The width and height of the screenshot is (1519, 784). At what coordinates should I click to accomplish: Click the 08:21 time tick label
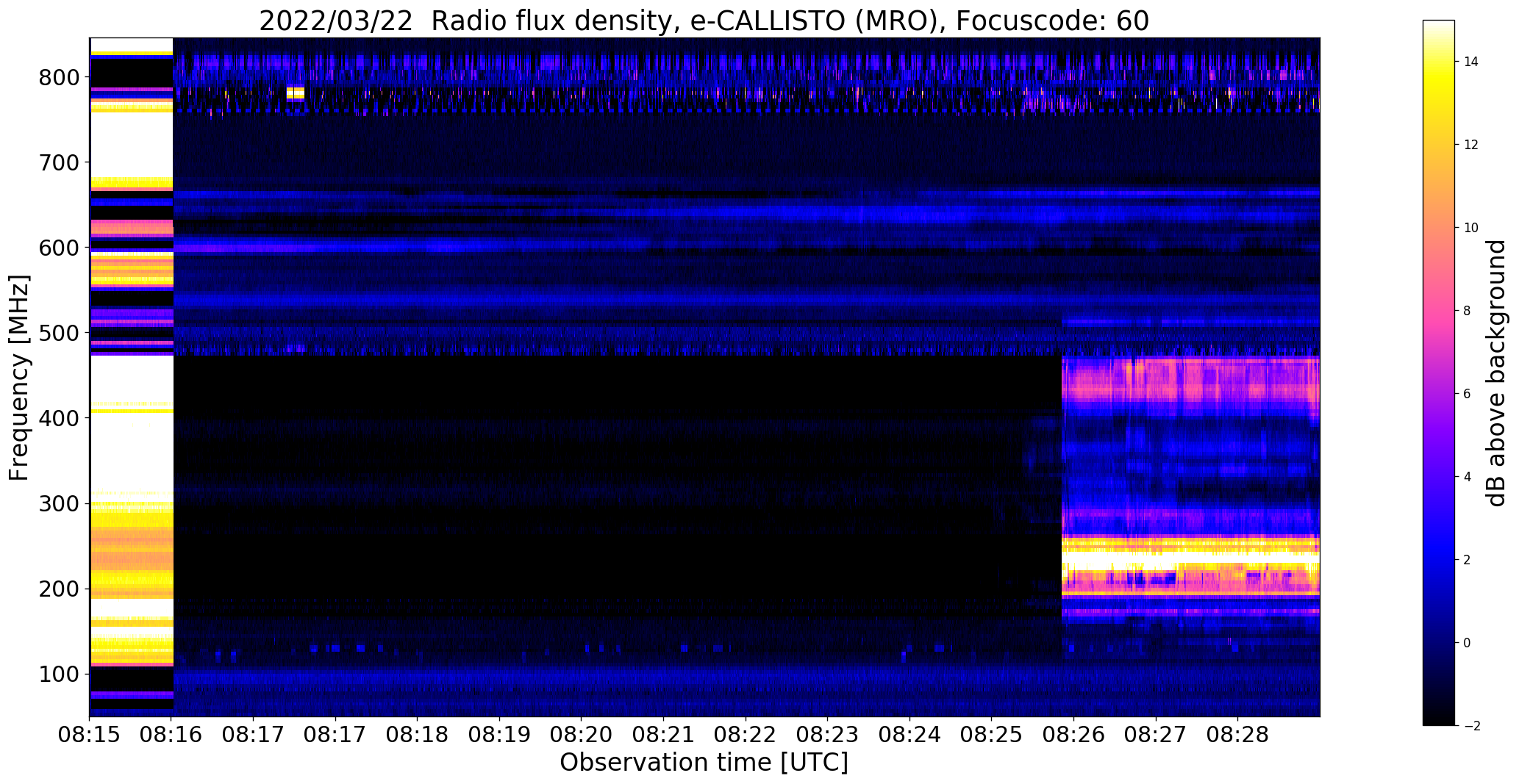(x=664, y=736)
